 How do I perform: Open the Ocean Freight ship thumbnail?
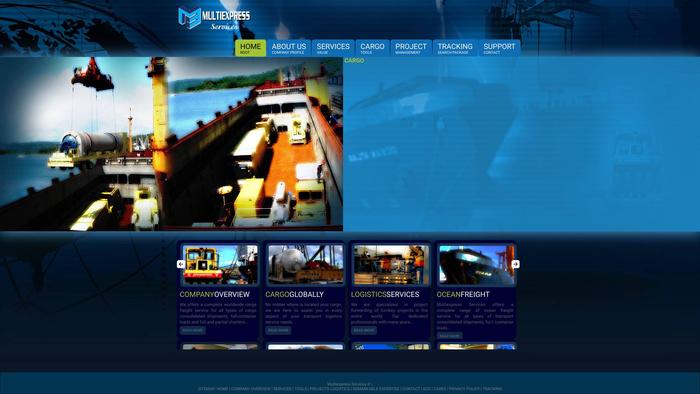[x=477, y=265]
